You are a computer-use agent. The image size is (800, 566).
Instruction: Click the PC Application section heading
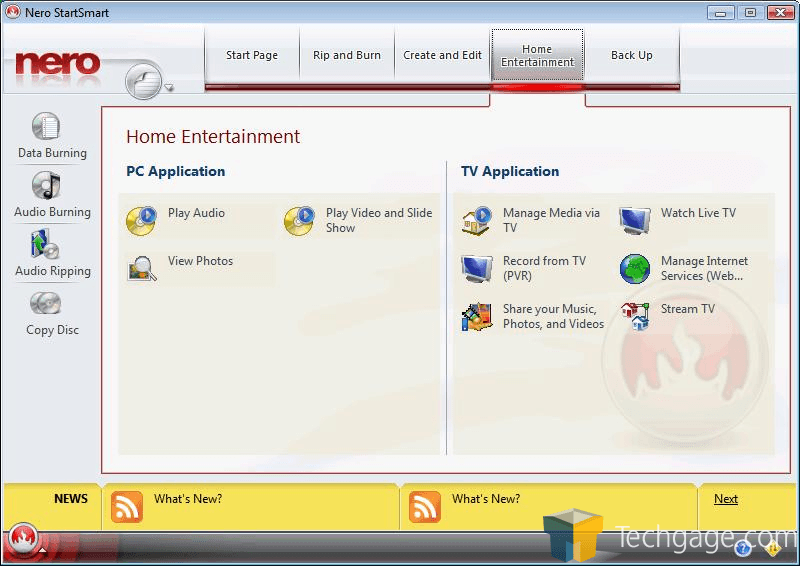176,171
